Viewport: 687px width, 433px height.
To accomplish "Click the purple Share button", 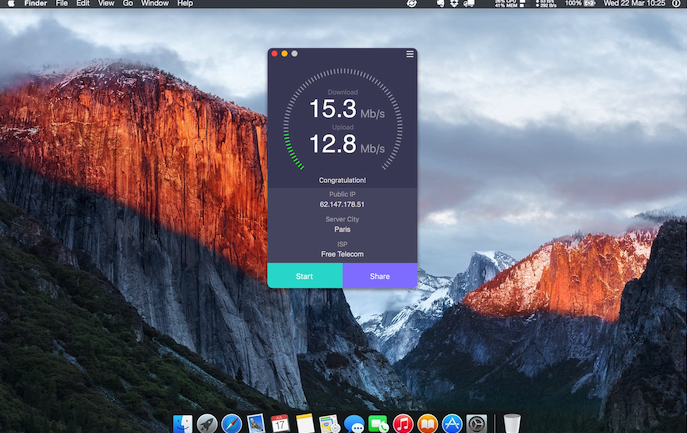I will click(x=380, y=276).
